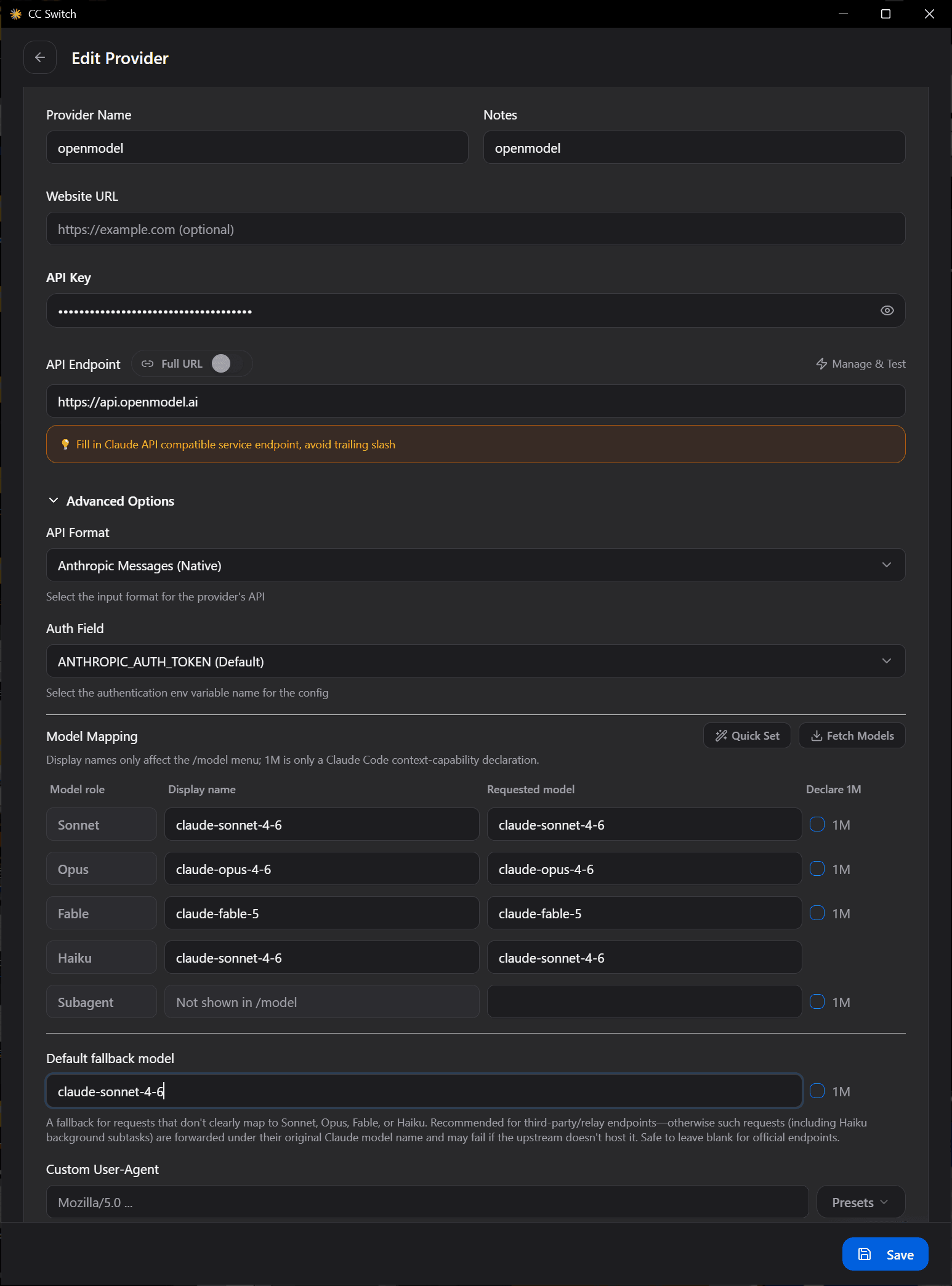Open the Auth Field dropdown
The image size is (952, 1286).
(475, 661)
